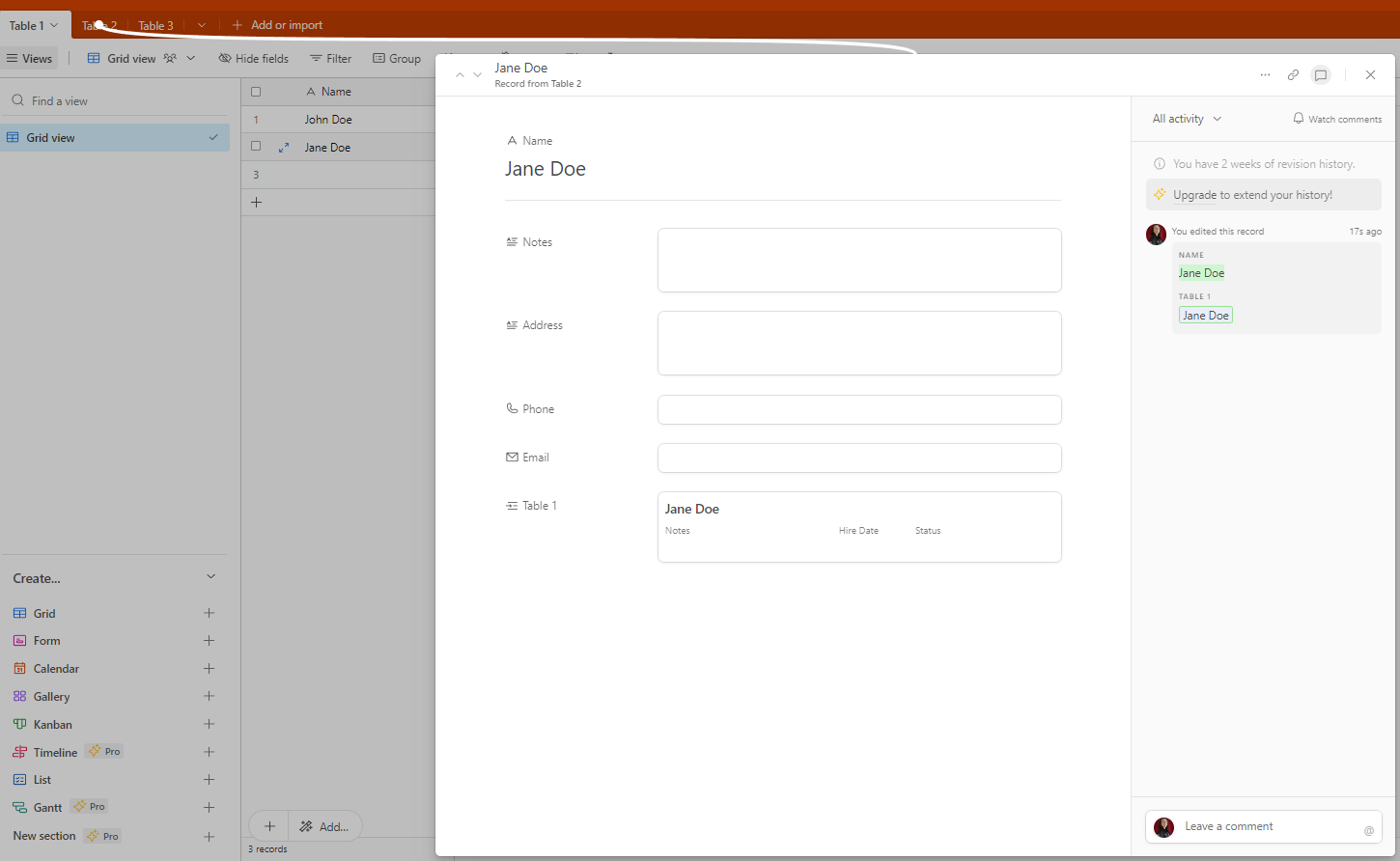Click the Calendar icon under Create
Screen dimensions: 1400x861
point(19,669)
